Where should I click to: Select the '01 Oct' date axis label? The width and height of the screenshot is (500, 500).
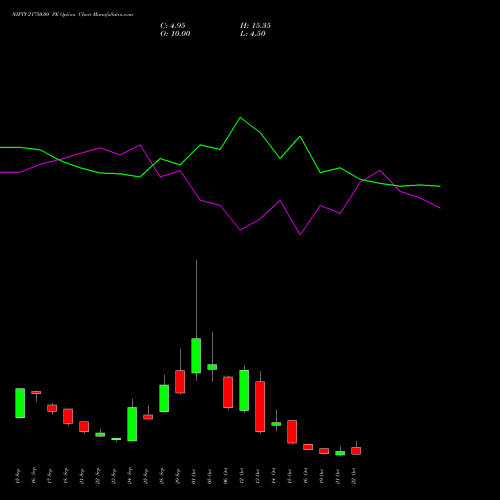coord(194,476)
